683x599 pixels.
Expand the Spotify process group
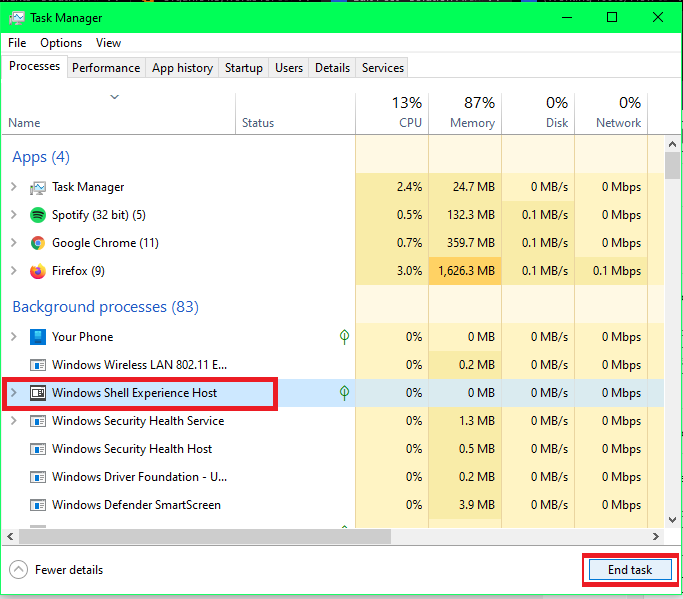14,215
